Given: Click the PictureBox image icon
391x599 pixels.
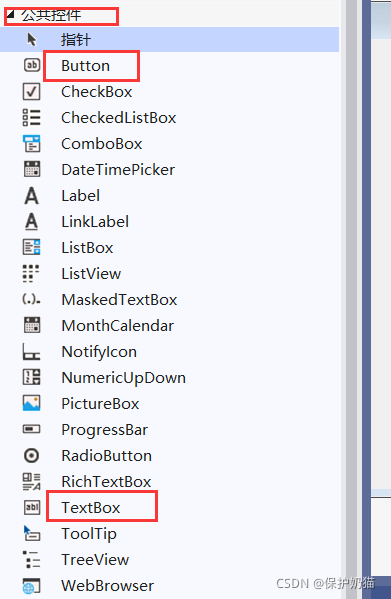Looking at the screenshot, I should 32,403.
